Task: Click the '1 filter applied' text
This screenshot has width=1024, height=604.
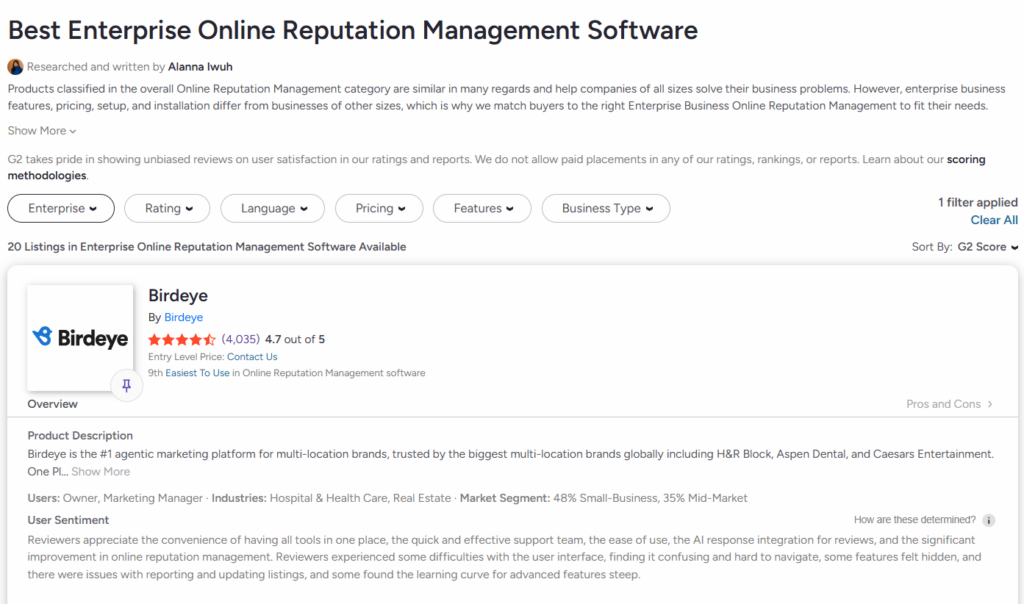Action: [978, 202]
